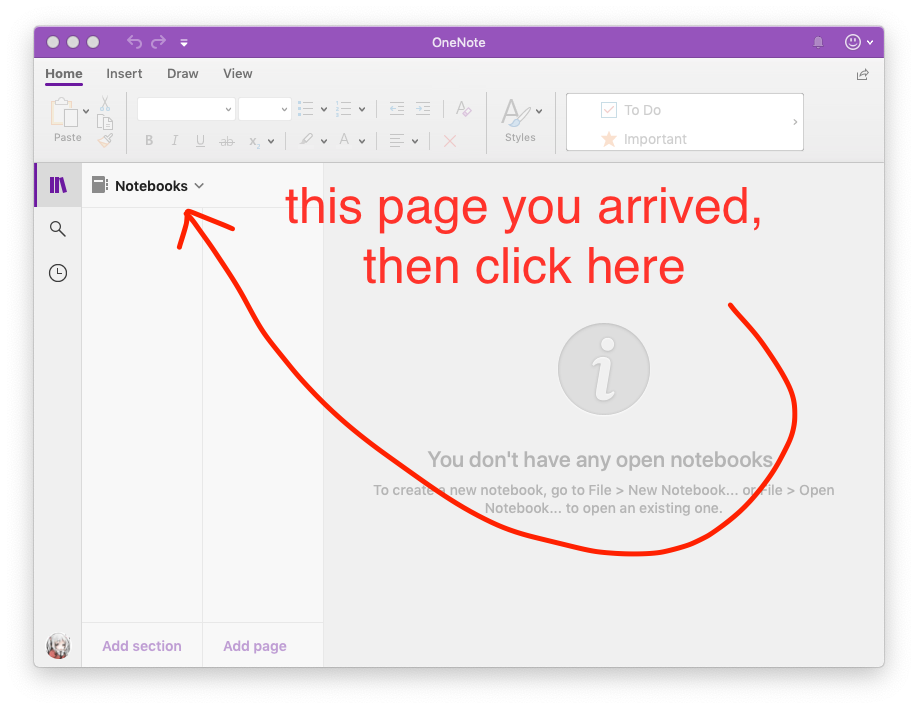This screenshot has height=709, width=918.
Task: Click the Decrease Indent icon
Action: pos(397,109)
